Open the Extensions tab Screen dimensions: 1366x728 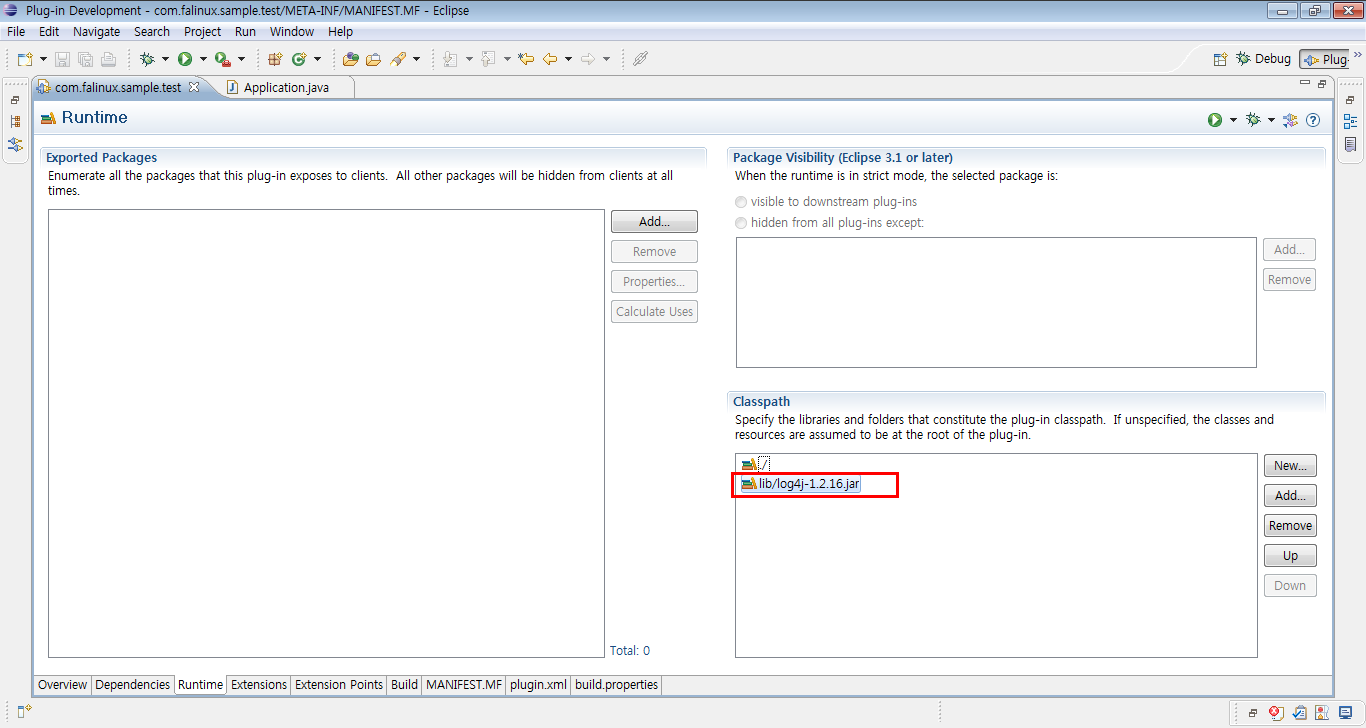[x=258, y=685]
